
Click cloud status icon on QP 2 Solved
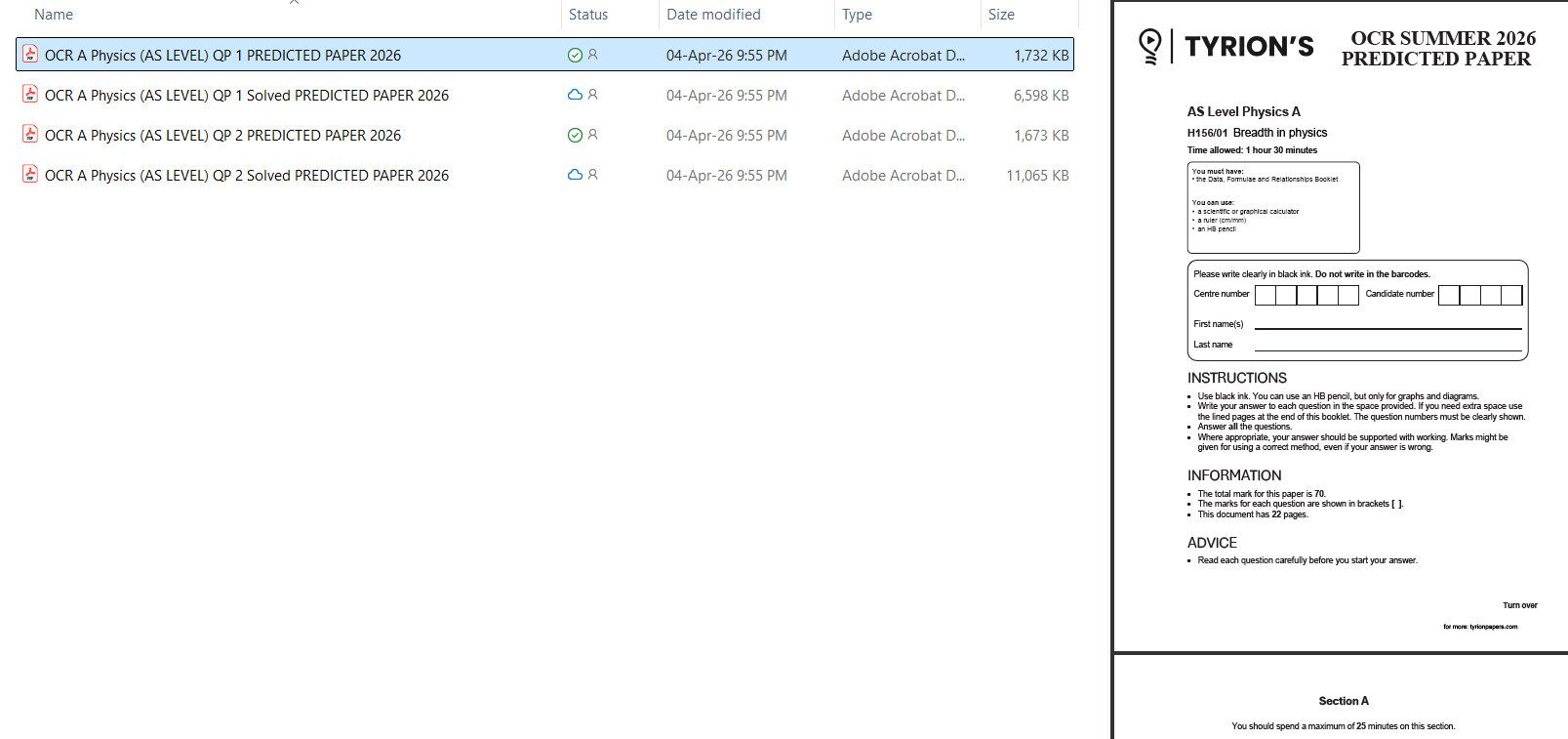(x=575, y=176)
